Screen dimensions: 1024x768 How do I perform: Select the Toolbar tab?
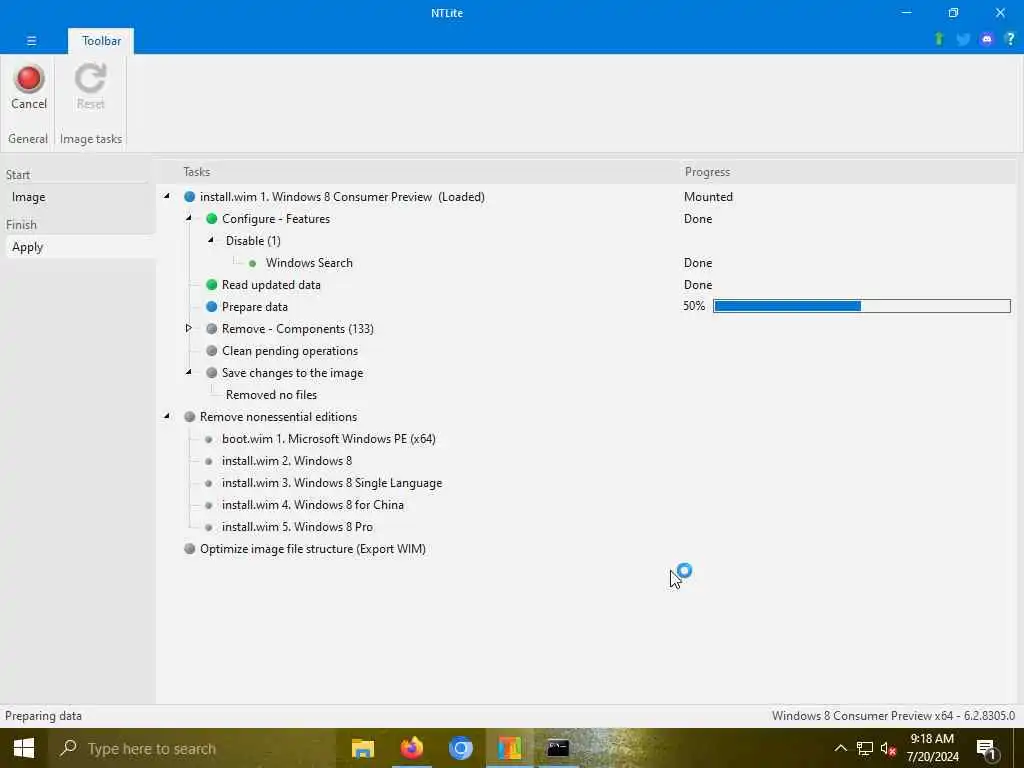(101, 40)
